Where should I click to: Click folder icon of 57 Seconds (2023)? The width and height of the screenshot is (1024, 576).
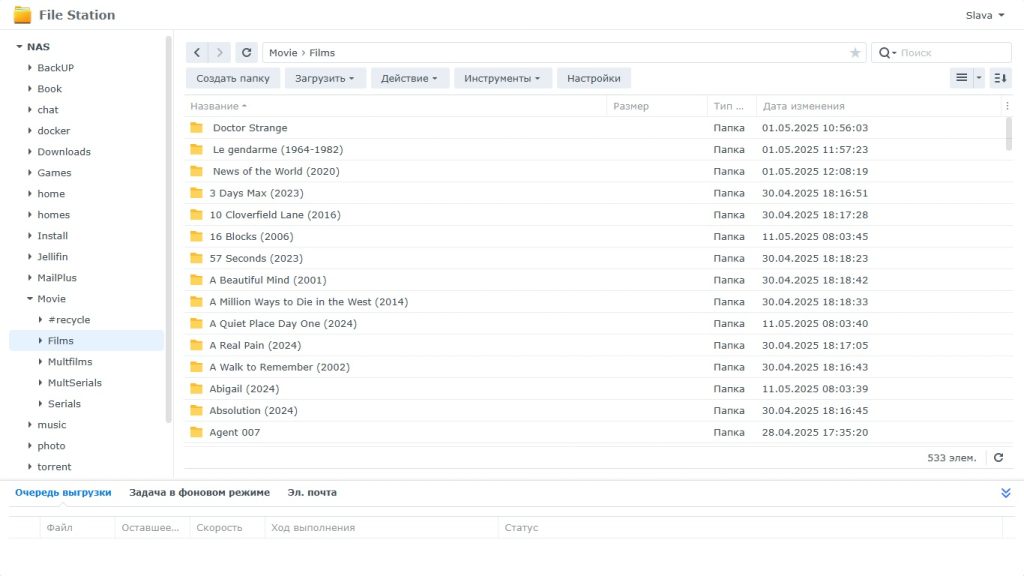pyautogui.click(x=197, y=258)
